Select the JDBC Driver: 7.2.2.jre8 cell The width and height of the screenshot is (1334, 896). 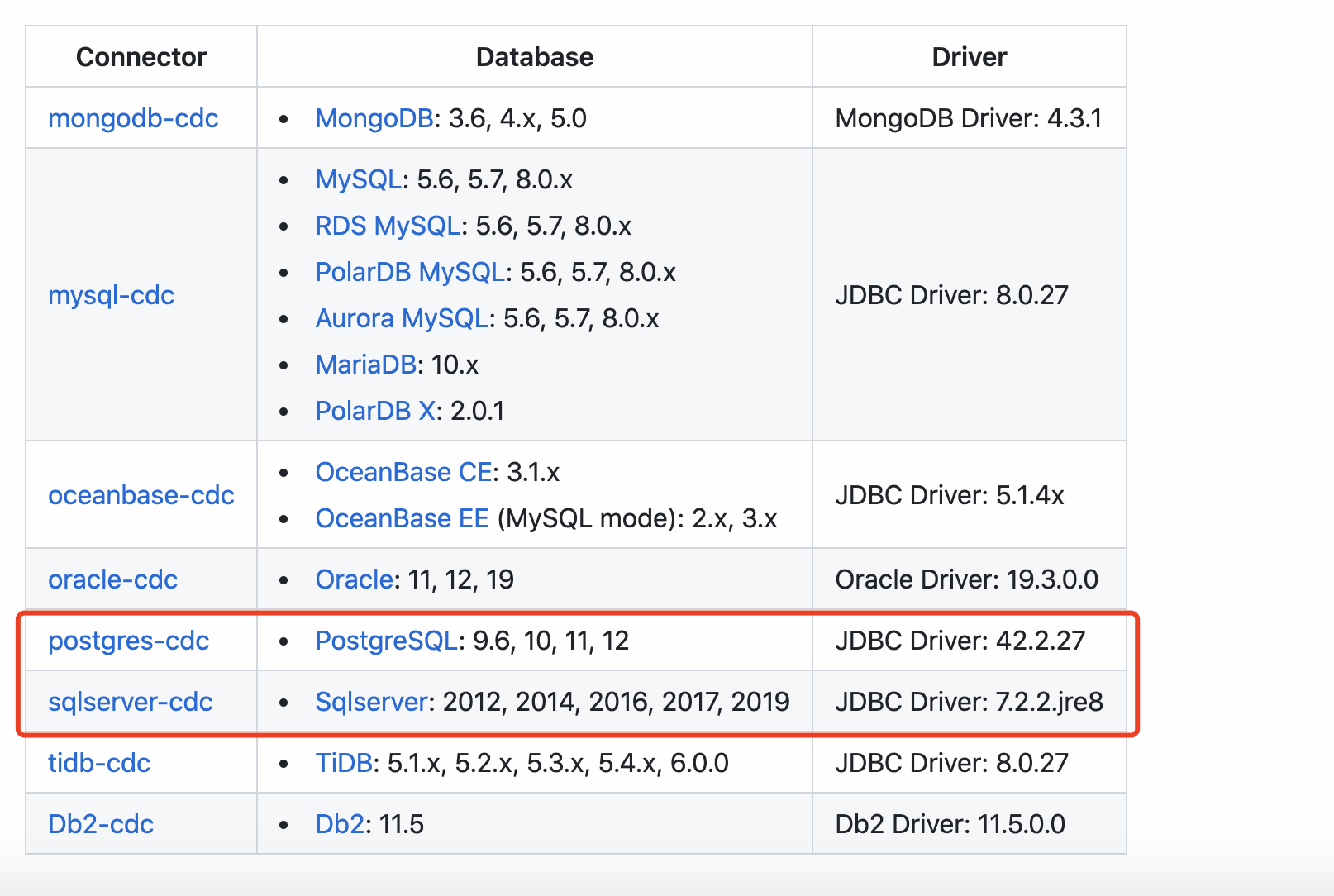point(970,702)
